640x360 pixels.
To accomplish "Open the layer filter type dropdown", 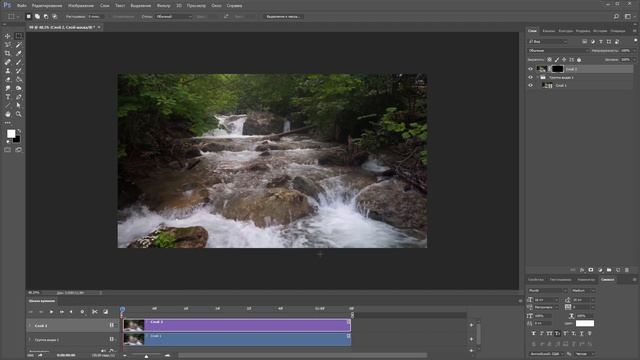I will [x=547, y=42].
